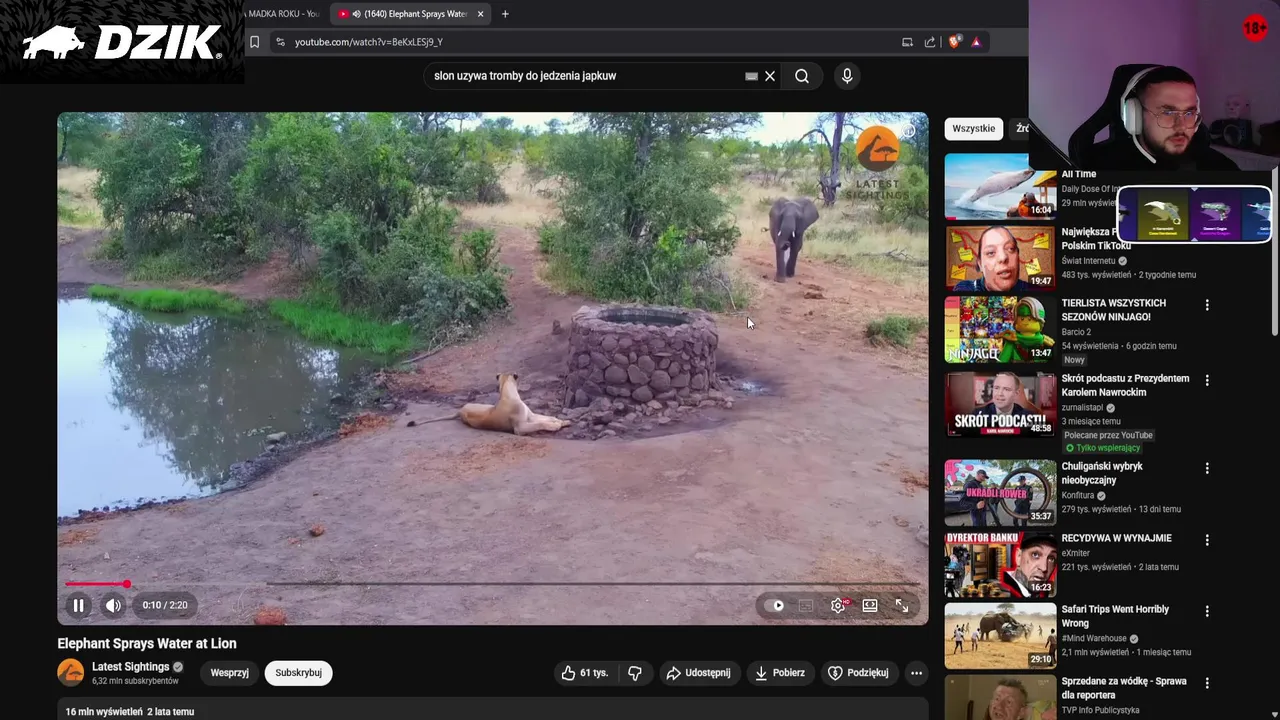Click the Podziękuj thanks button
Viewport: 1280px width, 720px height.
click(858, 673)
